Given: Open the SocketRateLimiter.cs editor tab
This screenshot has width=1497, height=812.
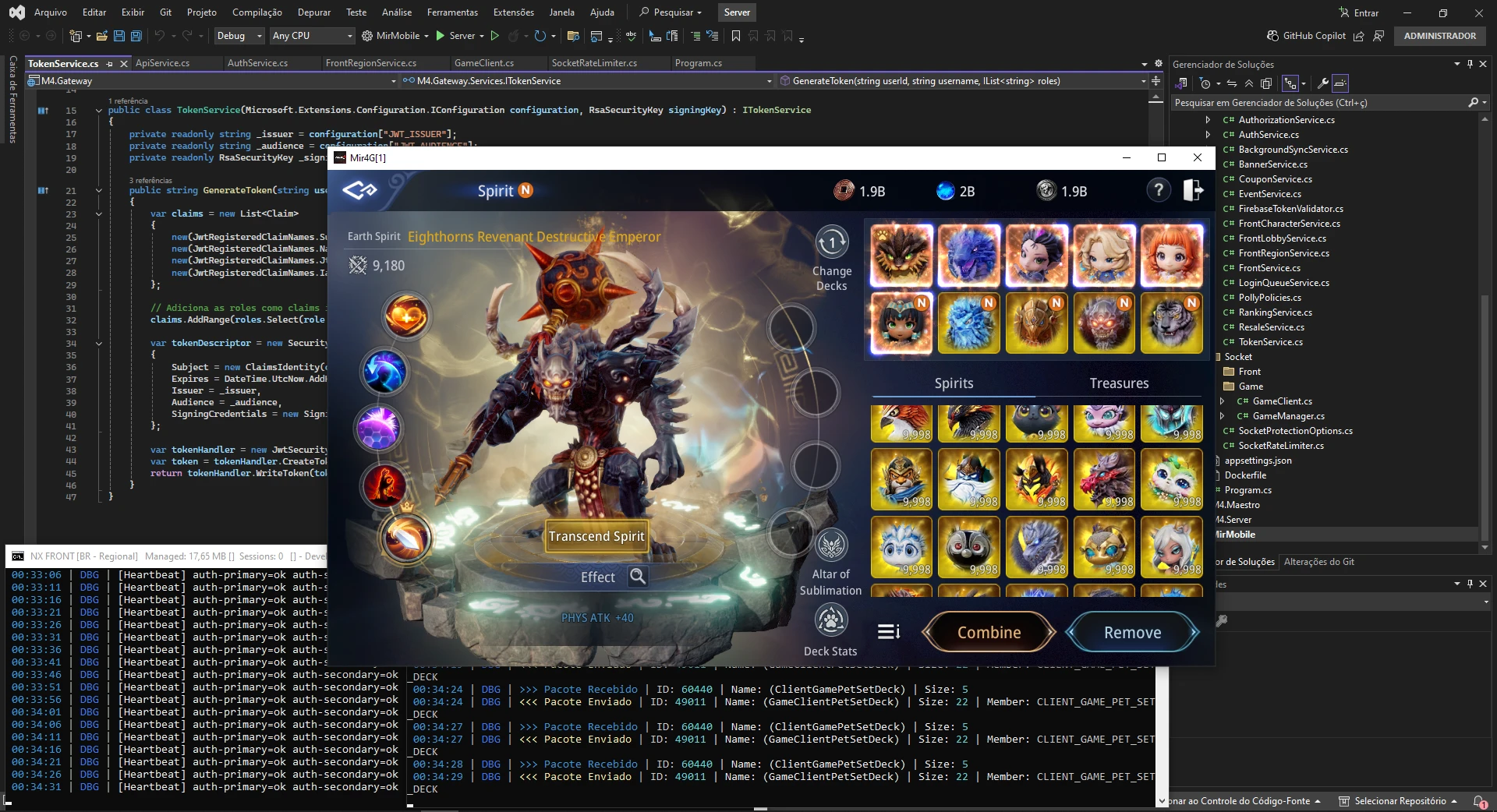Looking at the screenshot, I should point(594,63).
